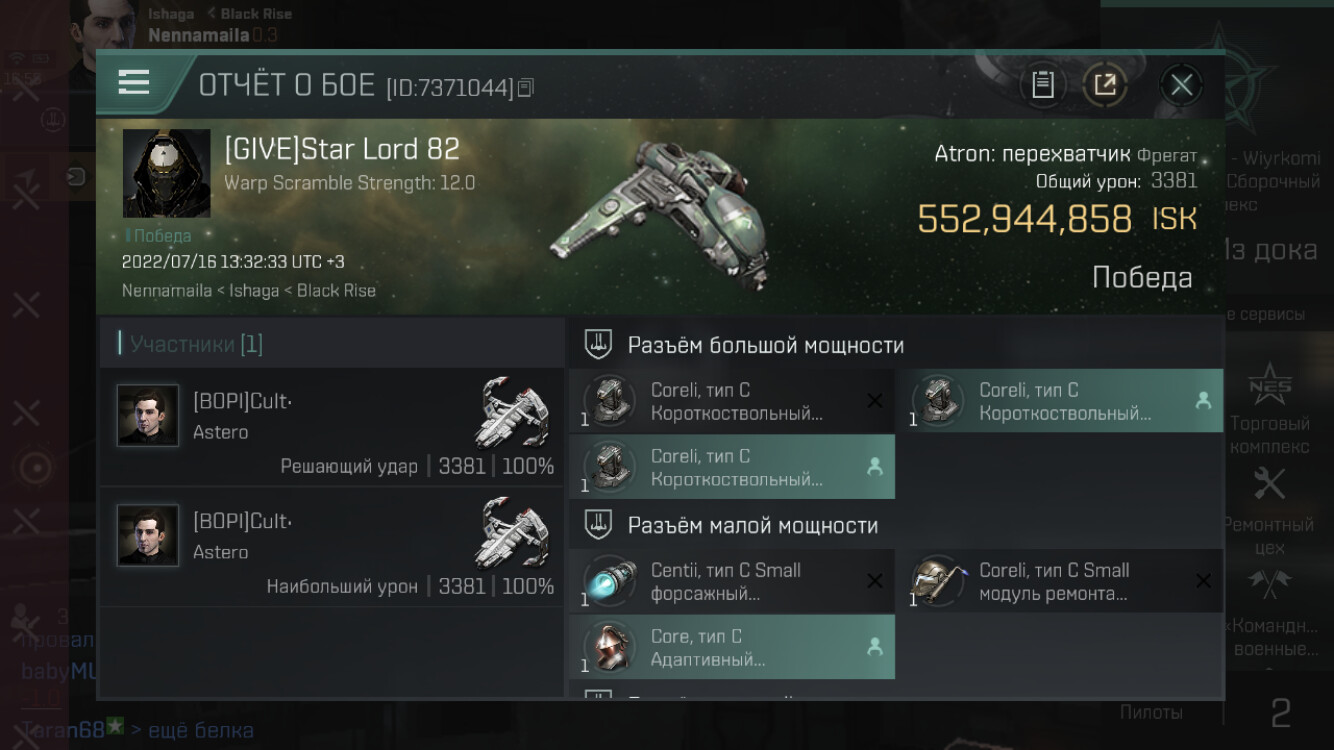Tap Astero ship icon in Наибольший урон row

pos(512,531)
